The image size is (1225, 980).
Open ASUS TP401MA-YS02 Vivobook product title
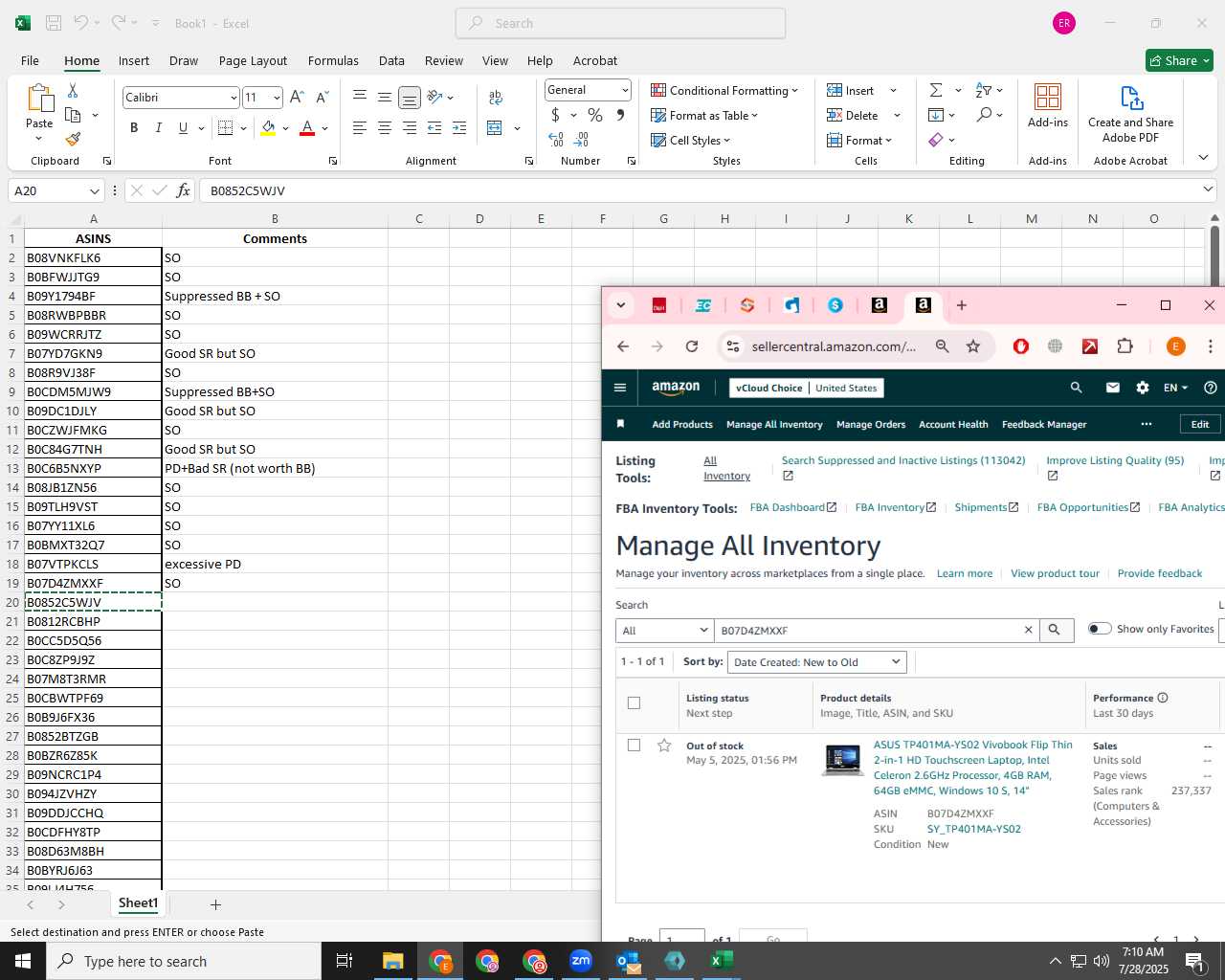972,768
